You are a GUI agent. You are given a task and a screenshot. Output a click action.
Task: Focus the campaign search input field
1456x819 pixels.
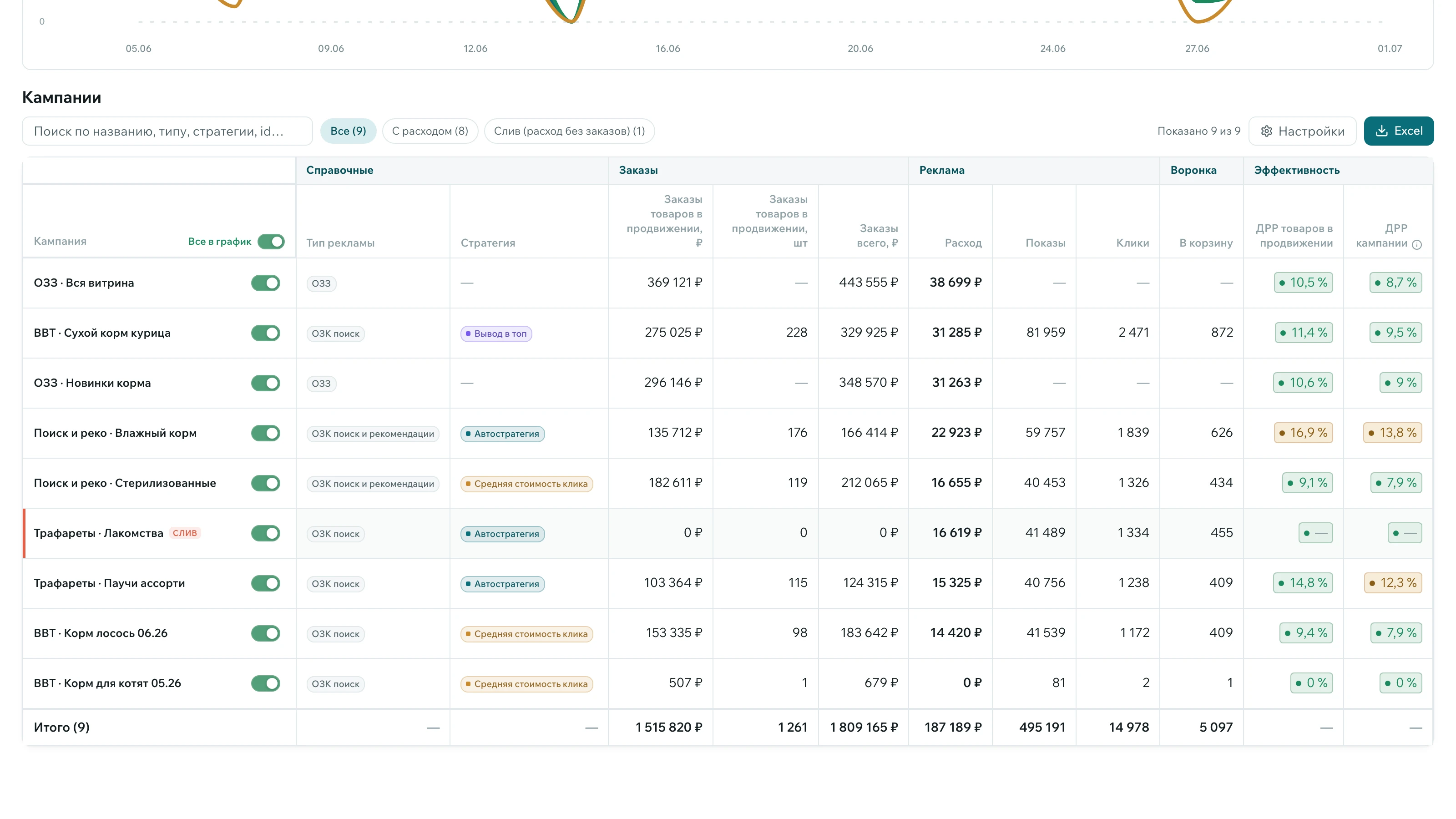point(167,131)
